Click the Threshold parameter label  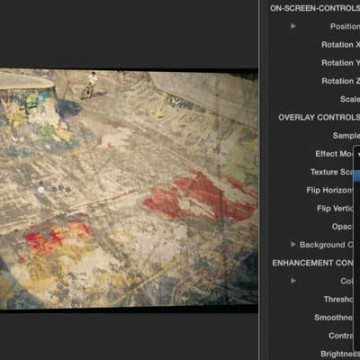click(338, 299)
